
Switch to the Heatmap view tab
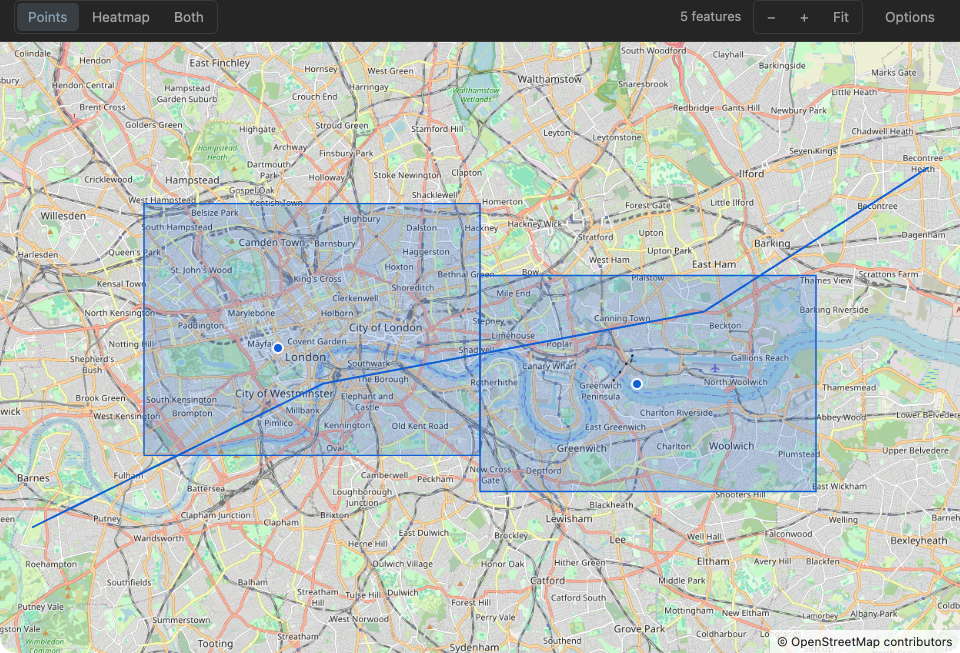tap(121, 17)
